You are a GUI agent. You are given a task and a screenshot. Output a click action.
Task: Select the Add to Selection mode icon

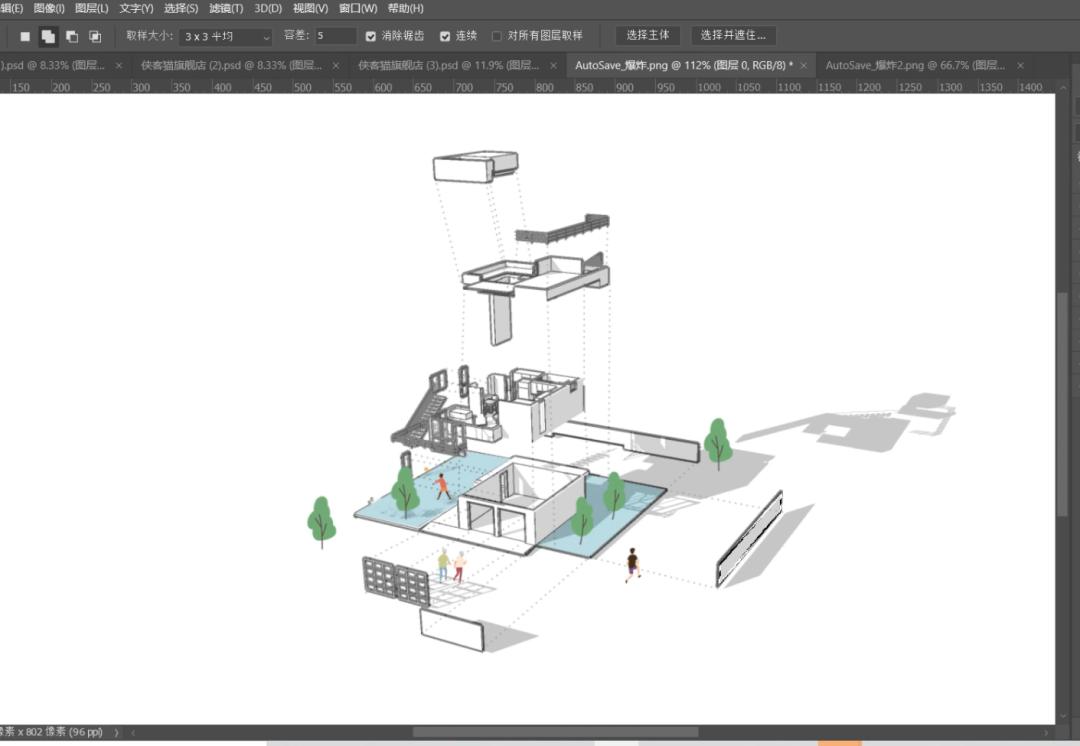pos(48,37)
